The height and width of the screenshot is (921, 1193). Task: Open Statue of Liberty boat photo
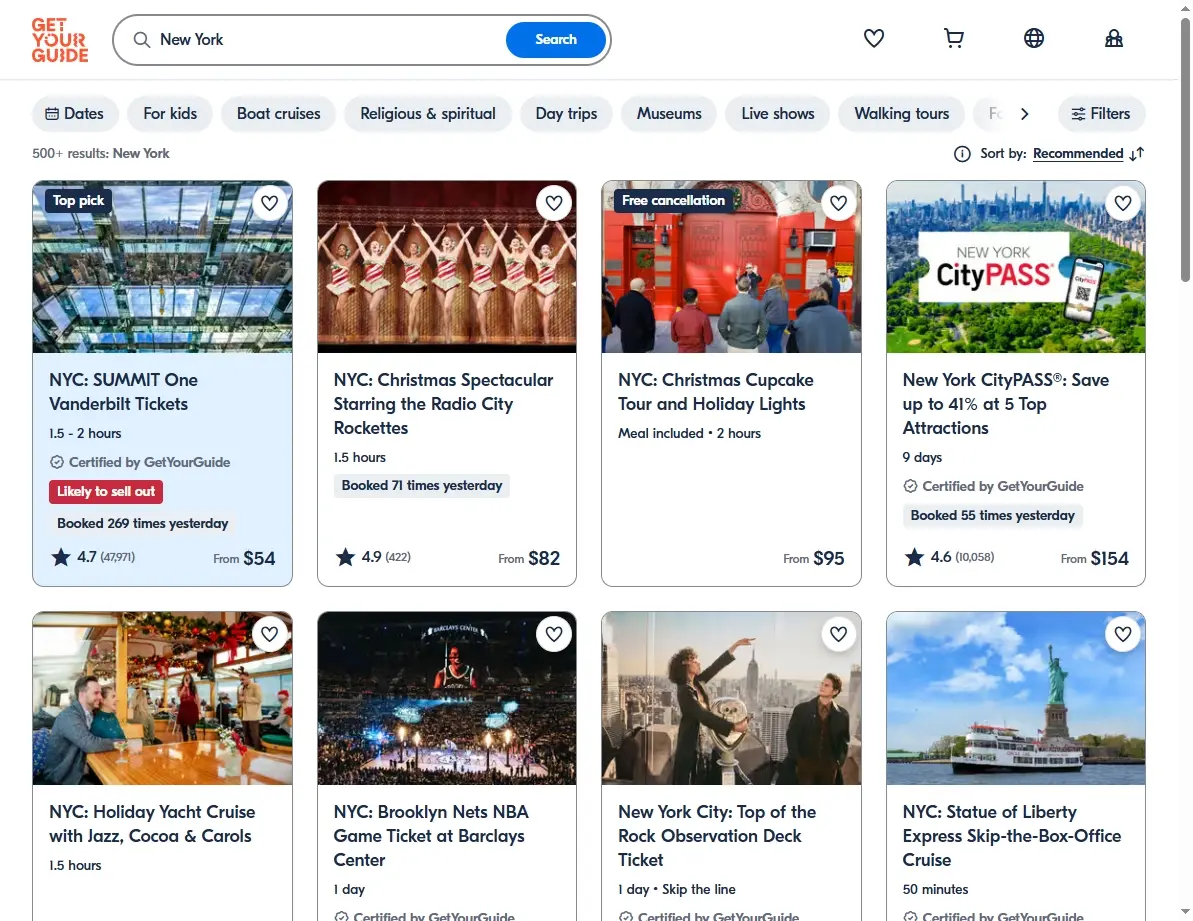click(x=1016, y=698)
